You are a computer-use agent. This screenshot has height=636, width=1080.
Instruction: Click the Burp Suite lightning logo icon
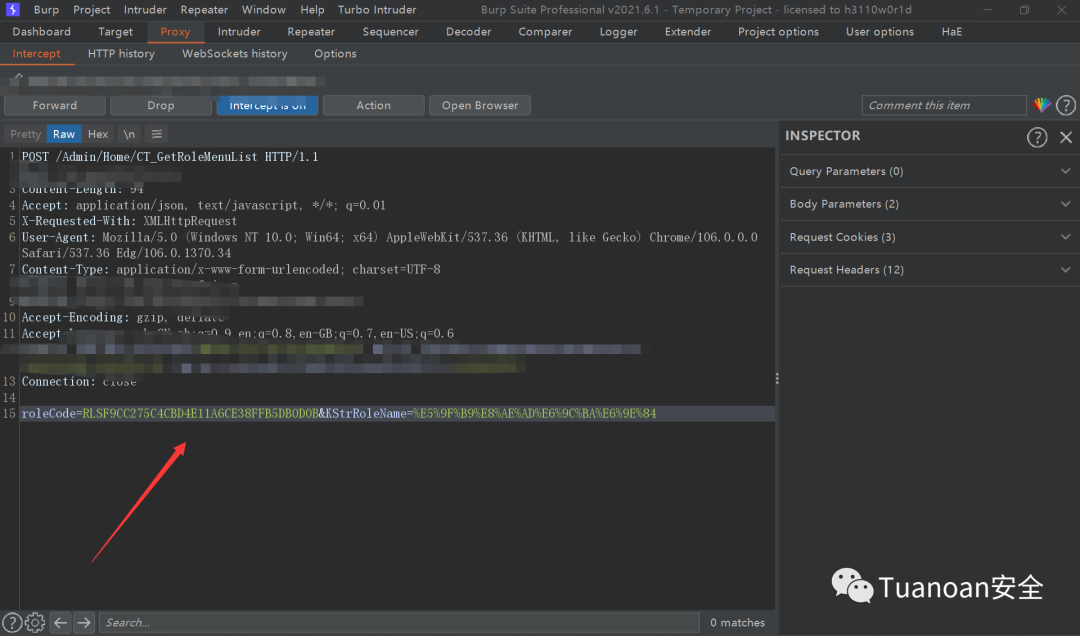tap(12, 10)
